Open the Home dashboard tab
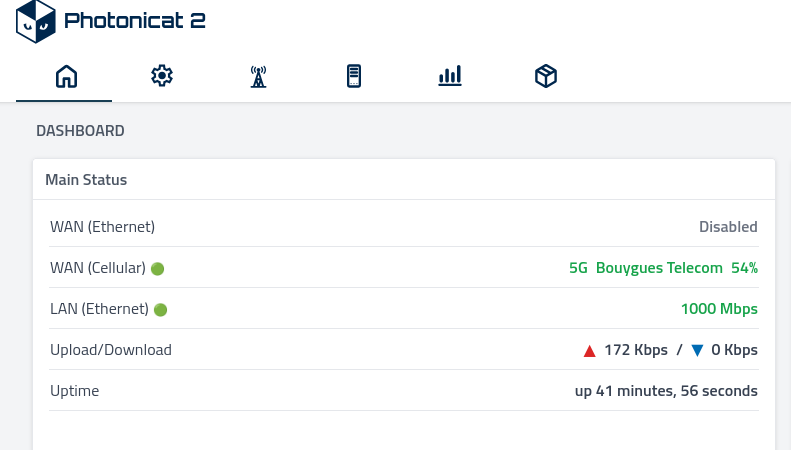791x450 pixels. coord(66,76)
